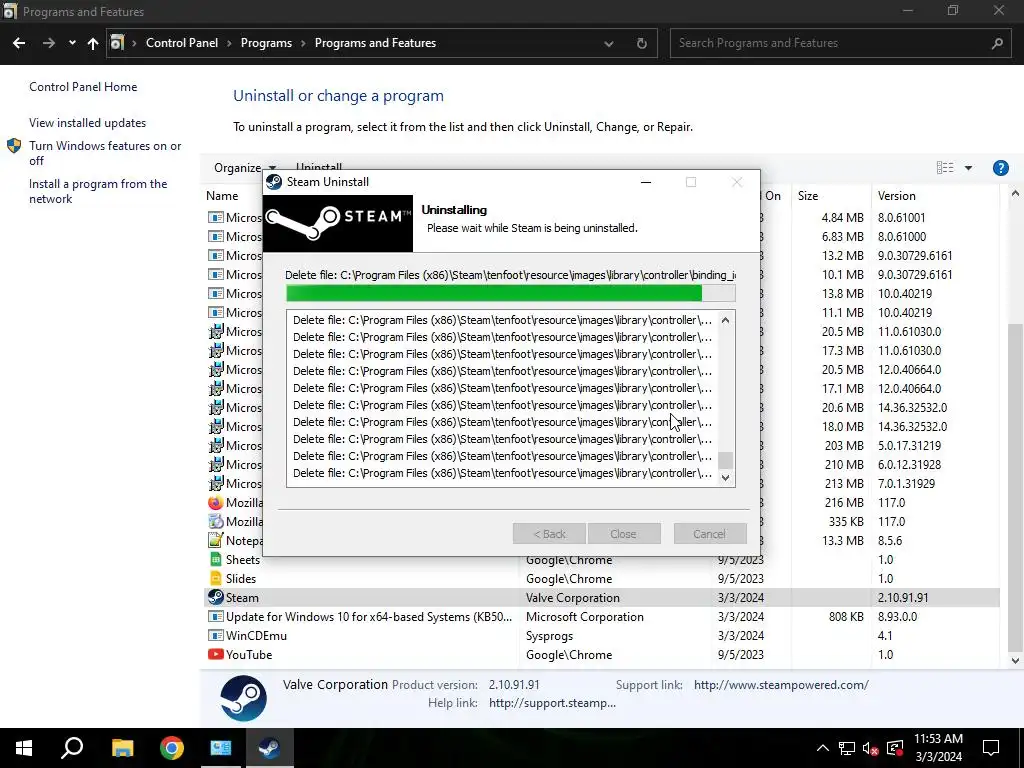Select Update for Windows 10 row icon

215,616
